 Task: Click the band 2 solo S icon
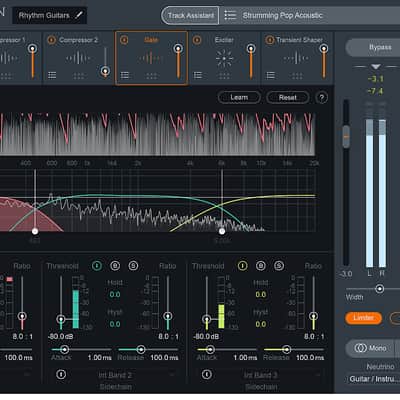133,266
